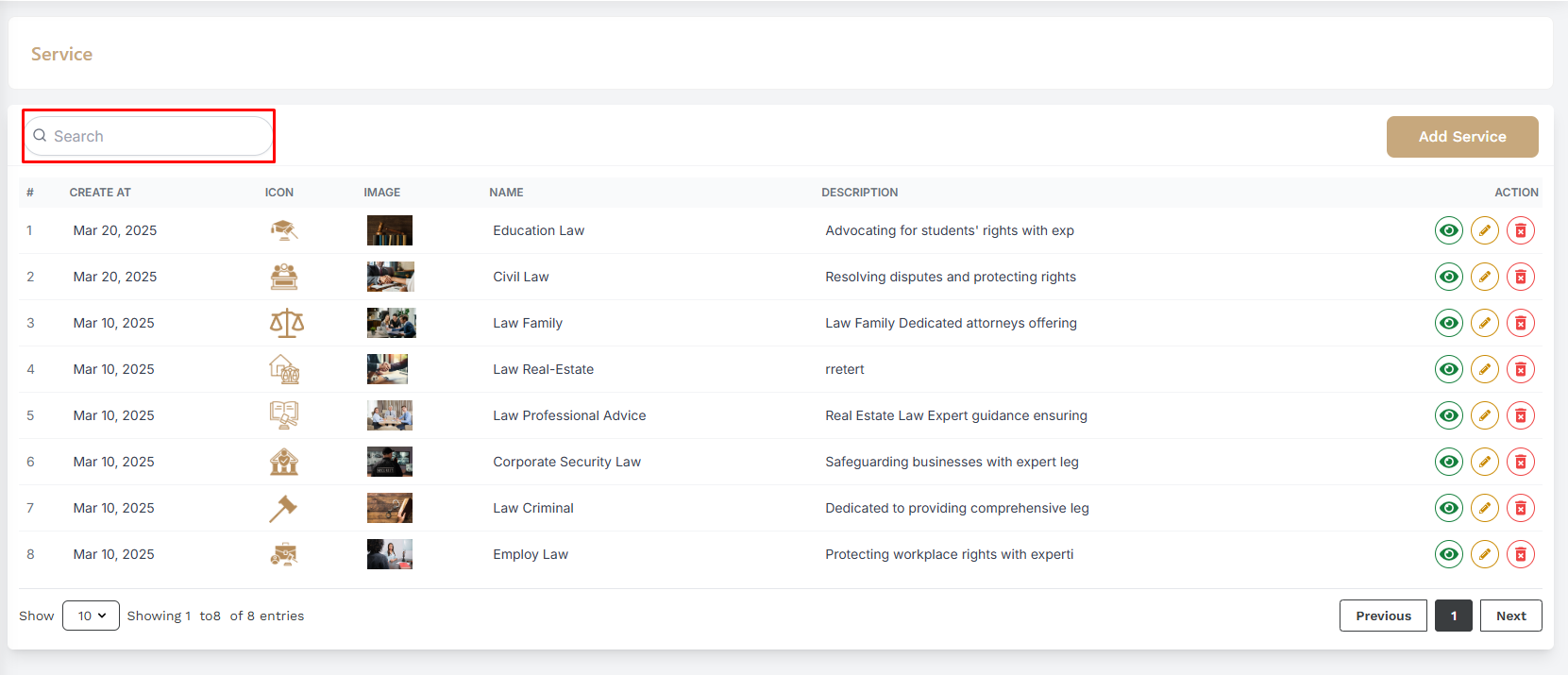Sort by DESCRIPTION column header
1568x675 pixels.
point(859,193)
